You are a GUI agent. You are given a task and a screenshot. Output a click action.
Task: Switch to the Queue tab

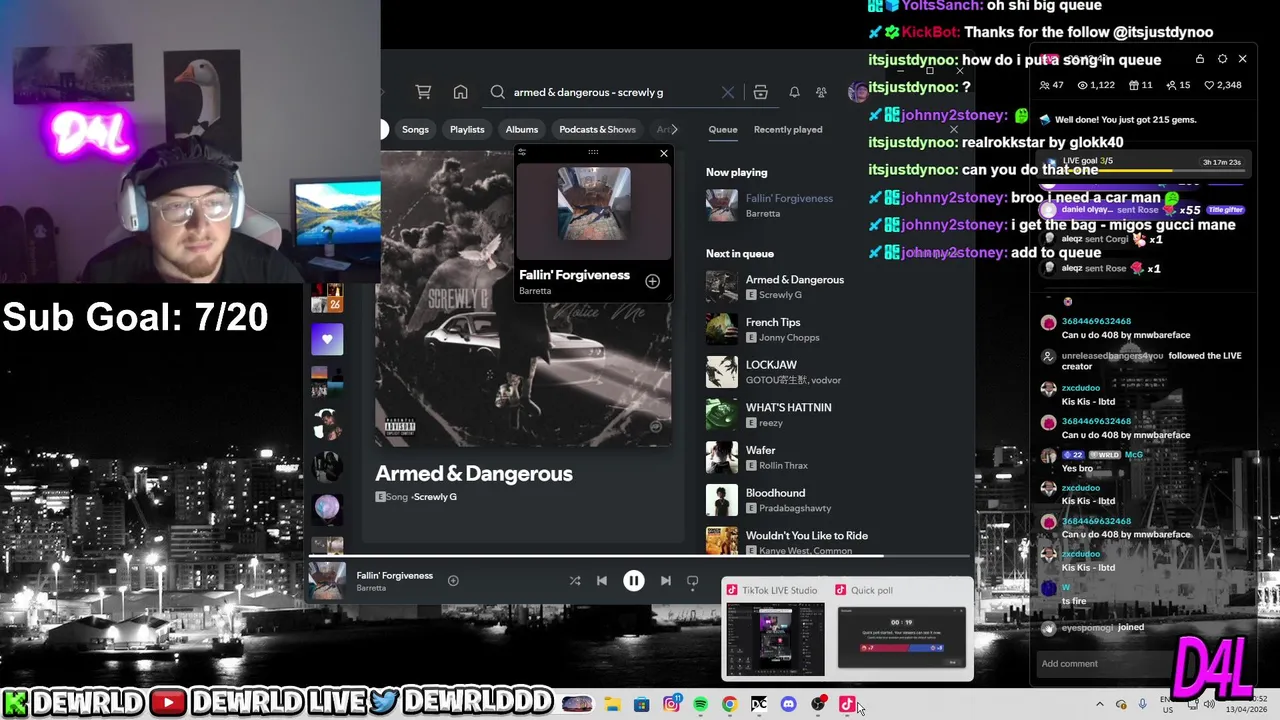[723, 129]
